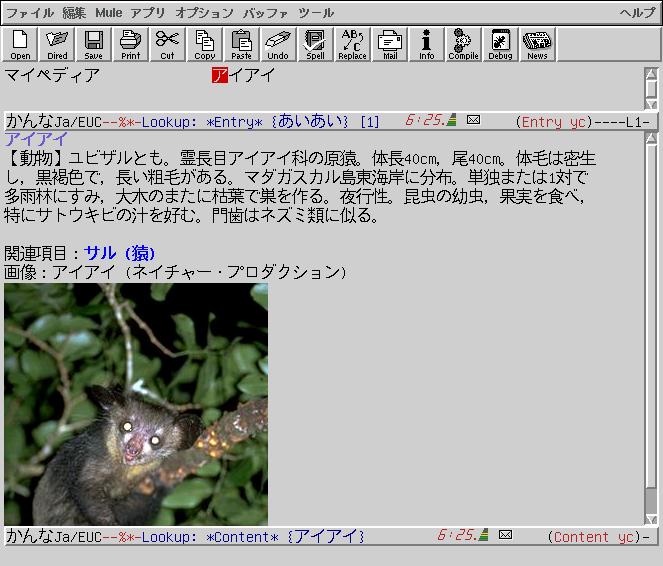663x566 pixels.
Task: Click the Content window scrollbar up arrow
Action: click(x=651, y=137)
